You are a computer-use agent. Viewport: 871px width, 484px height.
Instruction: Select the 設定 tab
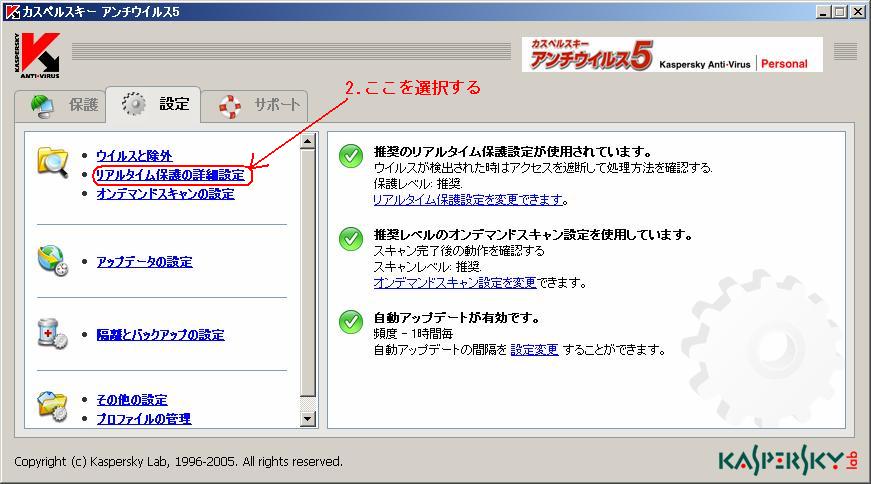tap(153, 104)
